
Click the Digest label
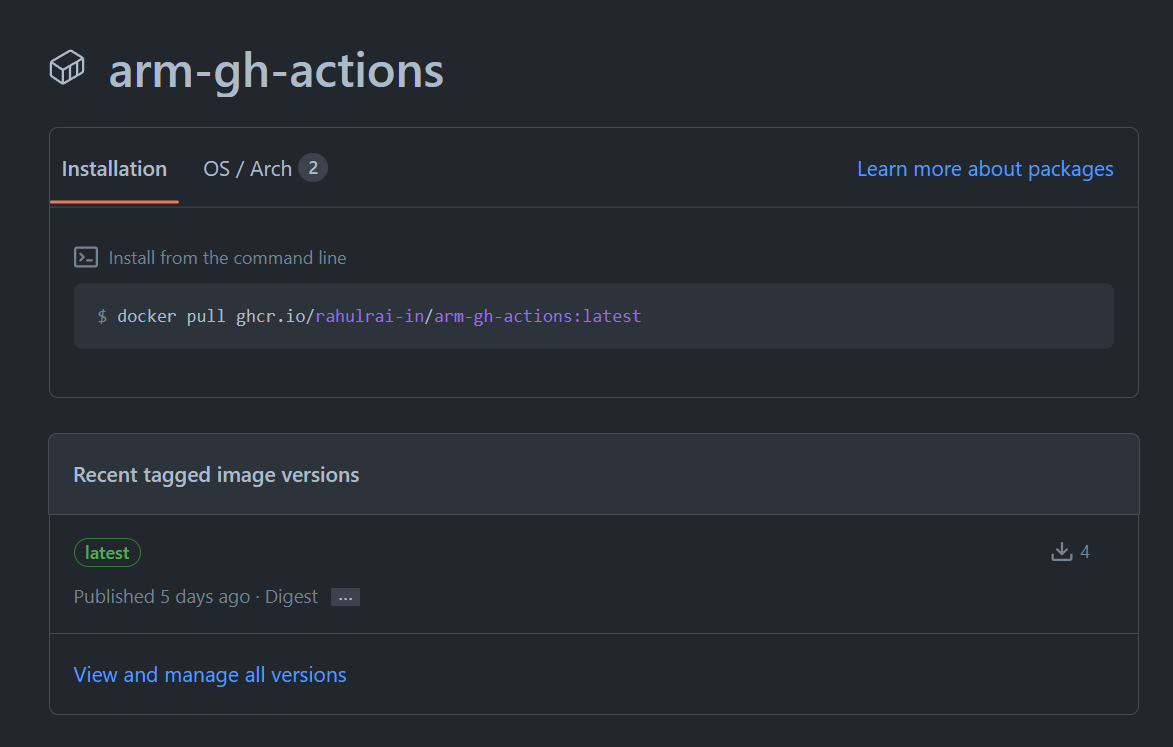[291, 597]
